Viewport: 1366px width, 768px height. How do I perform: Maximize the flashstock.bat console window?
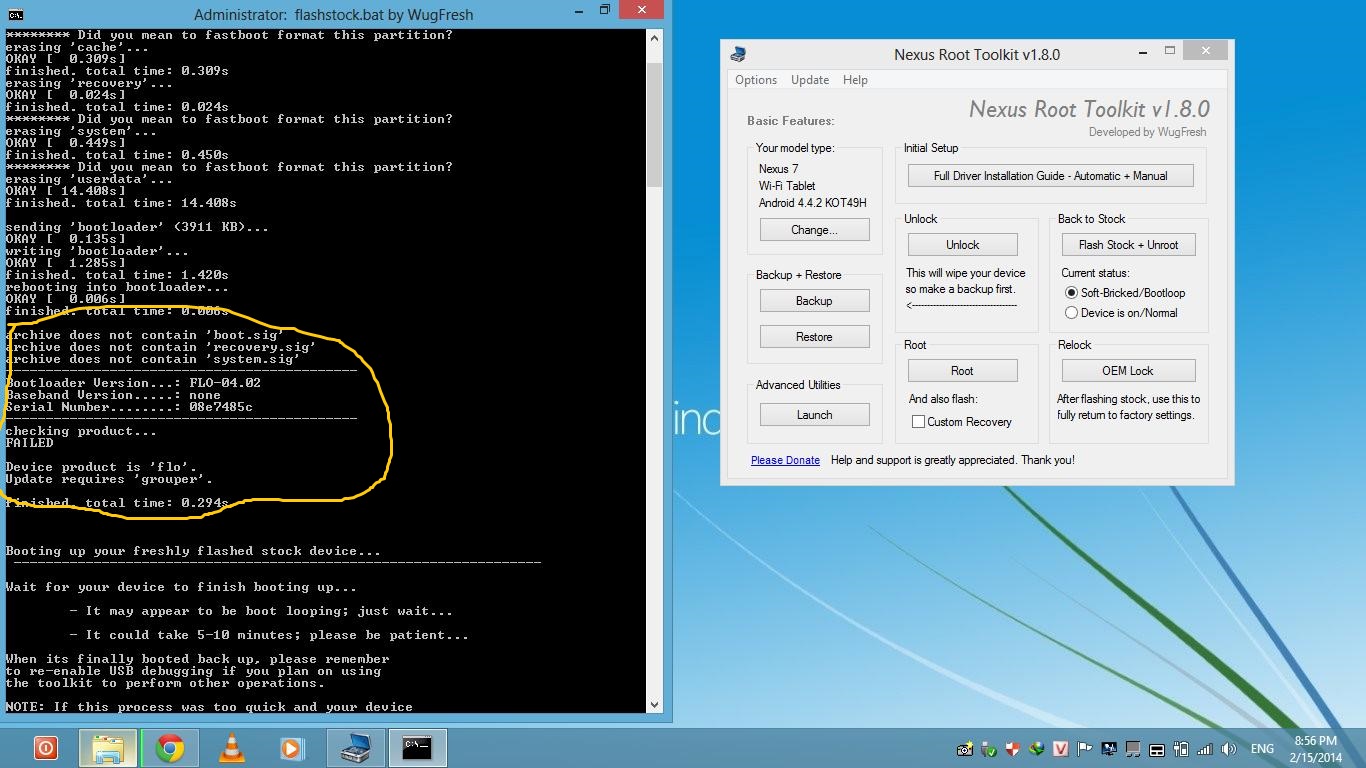tap(605, 11)
